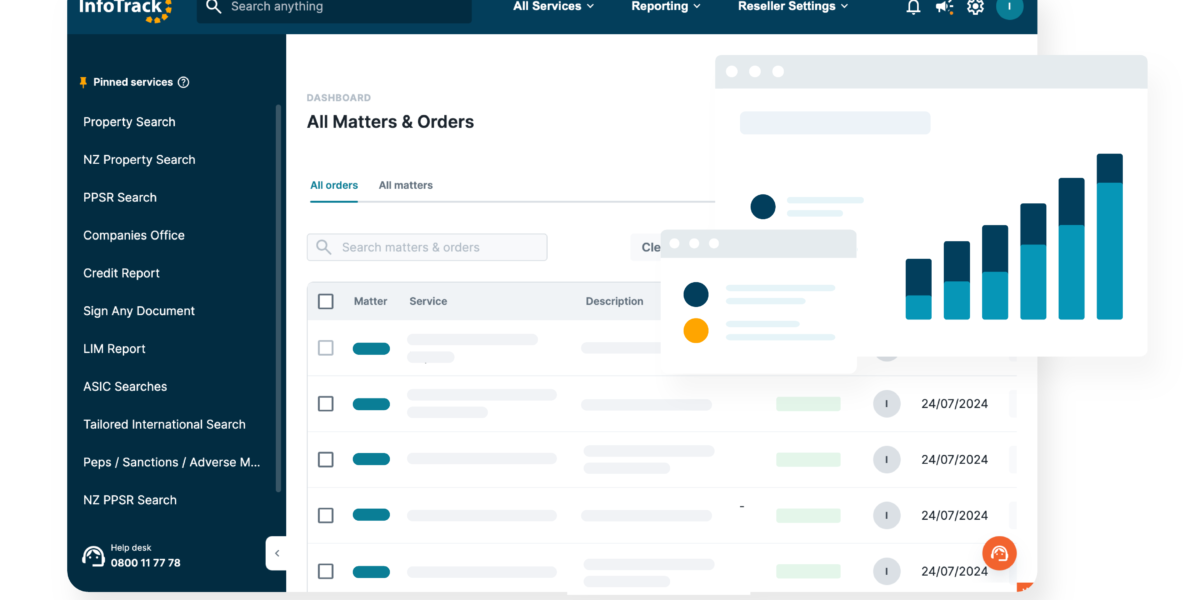Open ASIC Searches in the sidebar
Screen dimensions: 1200x600
[125, 387]
